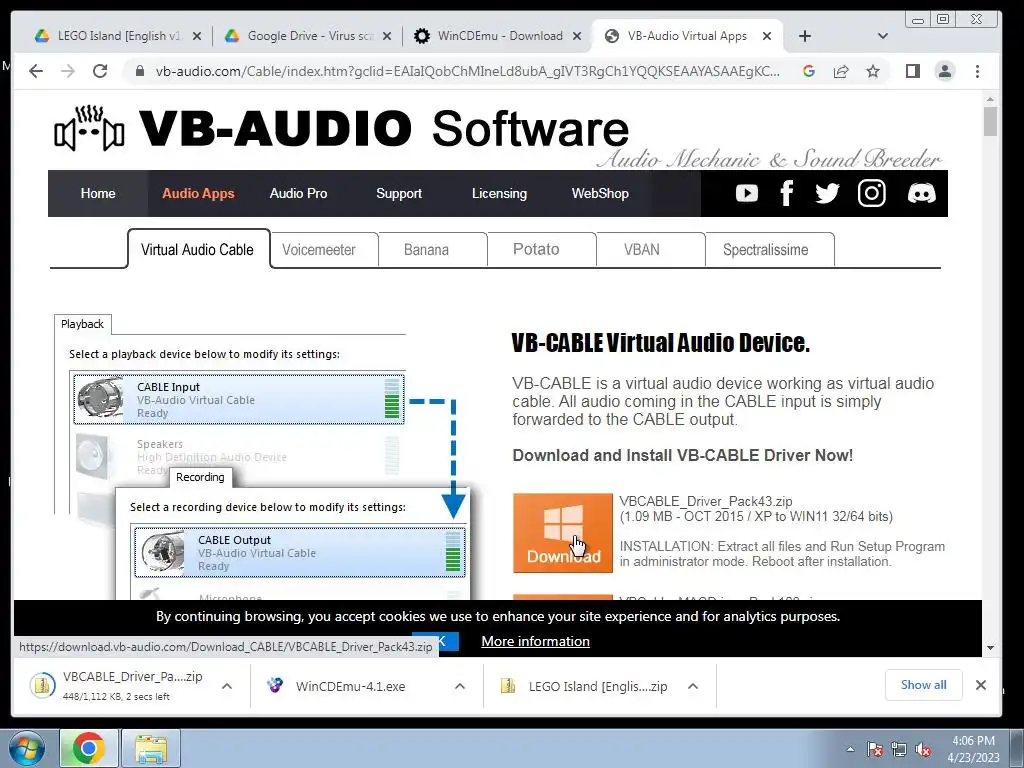
Task: Close the VB-Audio Virtual Apps tab
Action: click(767, 36)
